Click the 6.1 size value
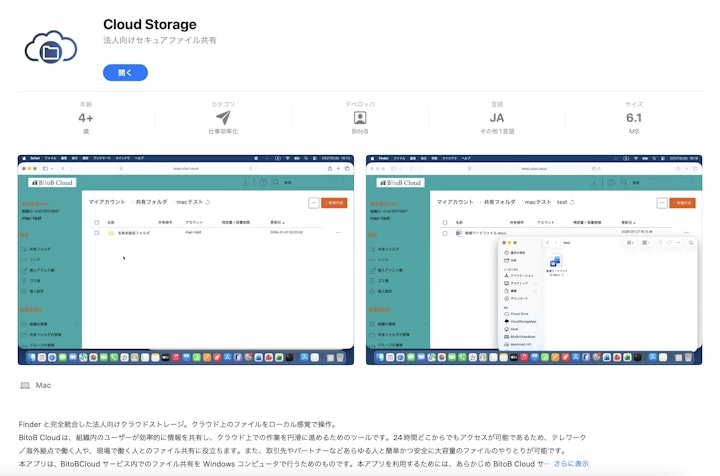Image resolution: width=720 pixels, height=476 pixels. click(x=634, y=118)
